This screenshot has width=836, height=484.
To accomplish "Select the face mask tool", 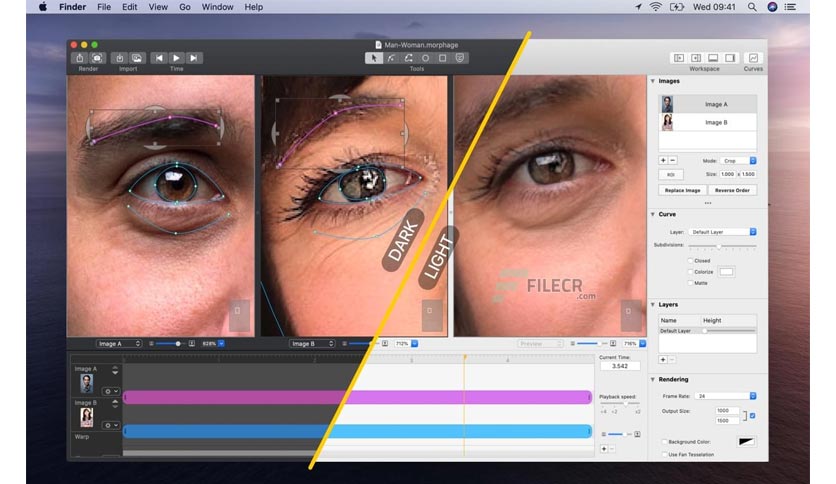I will point(460,58).
